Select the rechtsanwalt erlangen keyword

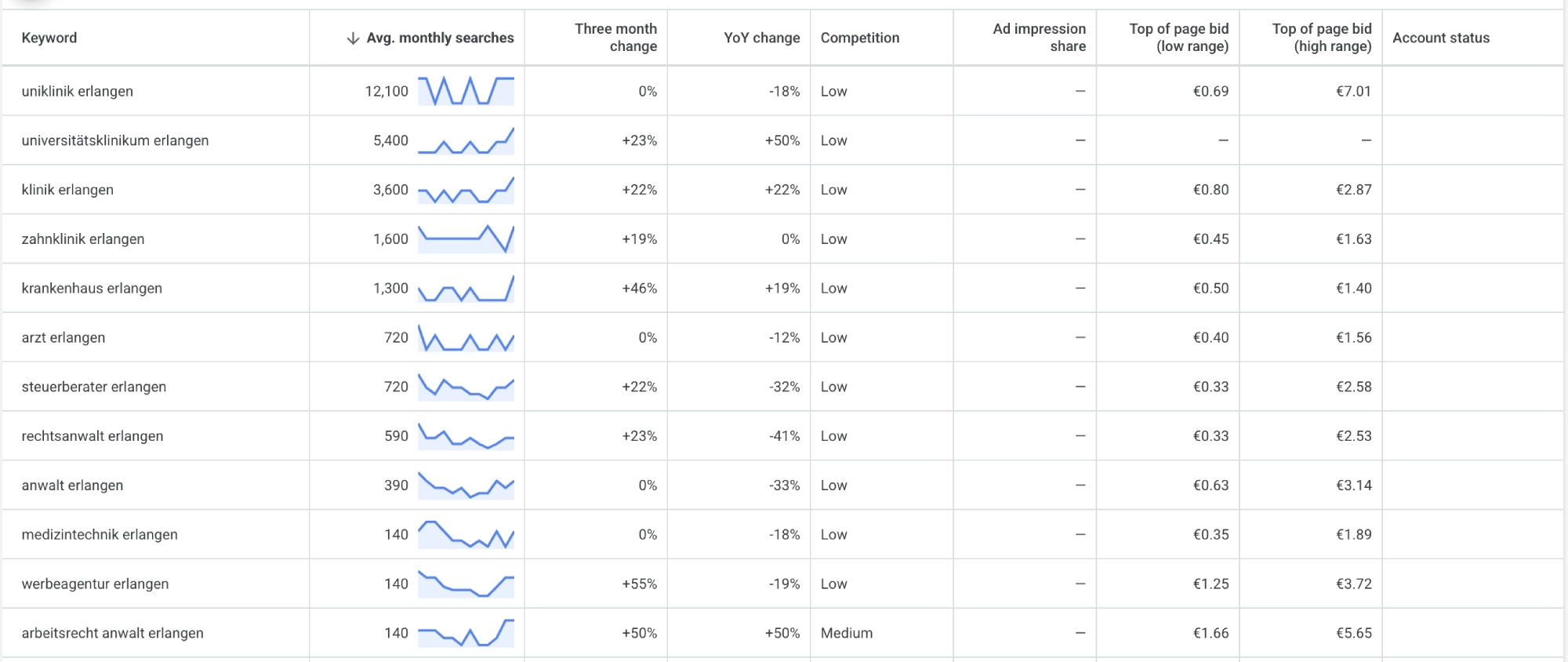pos(93,436)
